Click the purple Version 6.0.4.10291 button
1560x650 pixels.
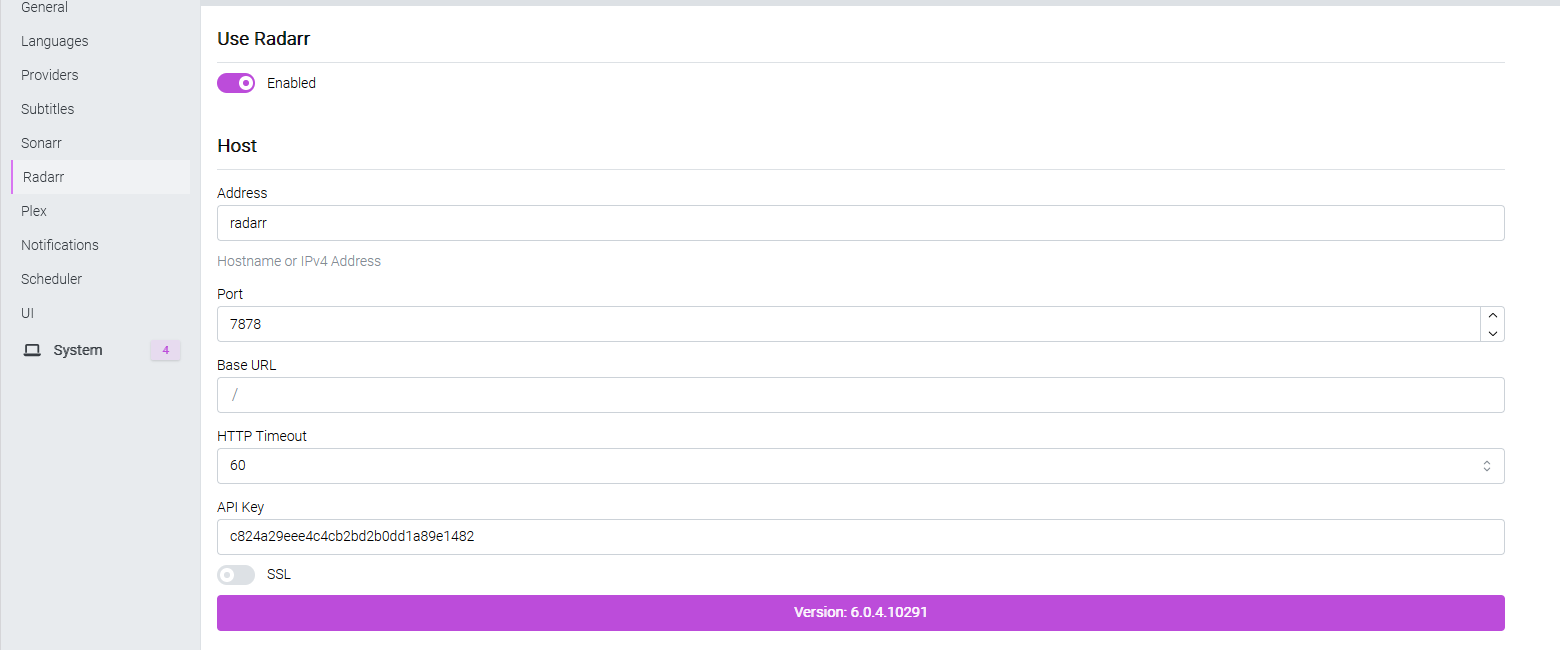tap(860, 612)
